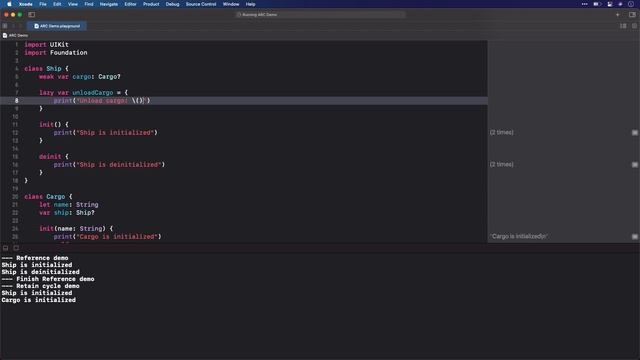
Task: Click 'deinit {' on line 15
Action: coord(54,157)
